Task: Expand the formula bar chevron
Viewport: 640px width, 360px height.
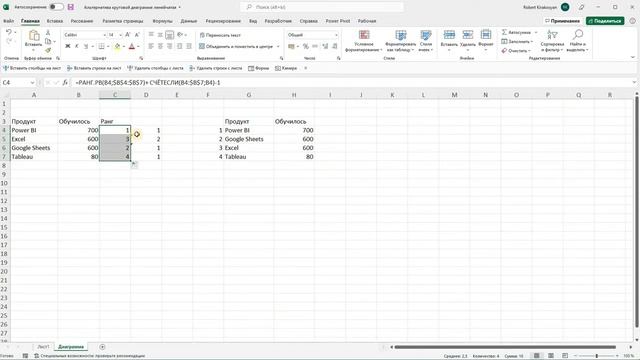Action: [x=634, y=82]
